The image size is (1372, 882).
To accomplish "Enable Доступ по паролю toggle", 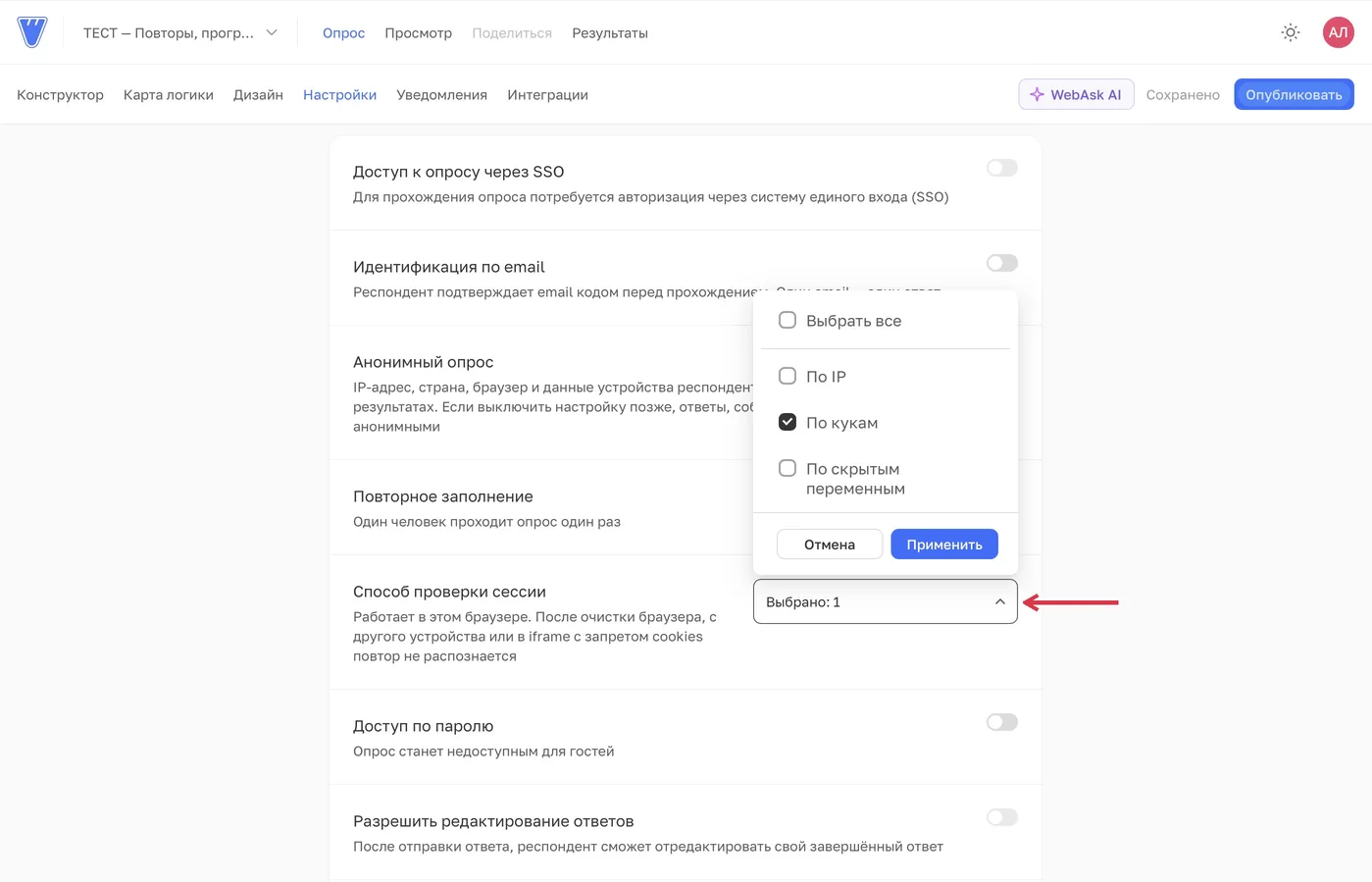I will point(1002,722).
